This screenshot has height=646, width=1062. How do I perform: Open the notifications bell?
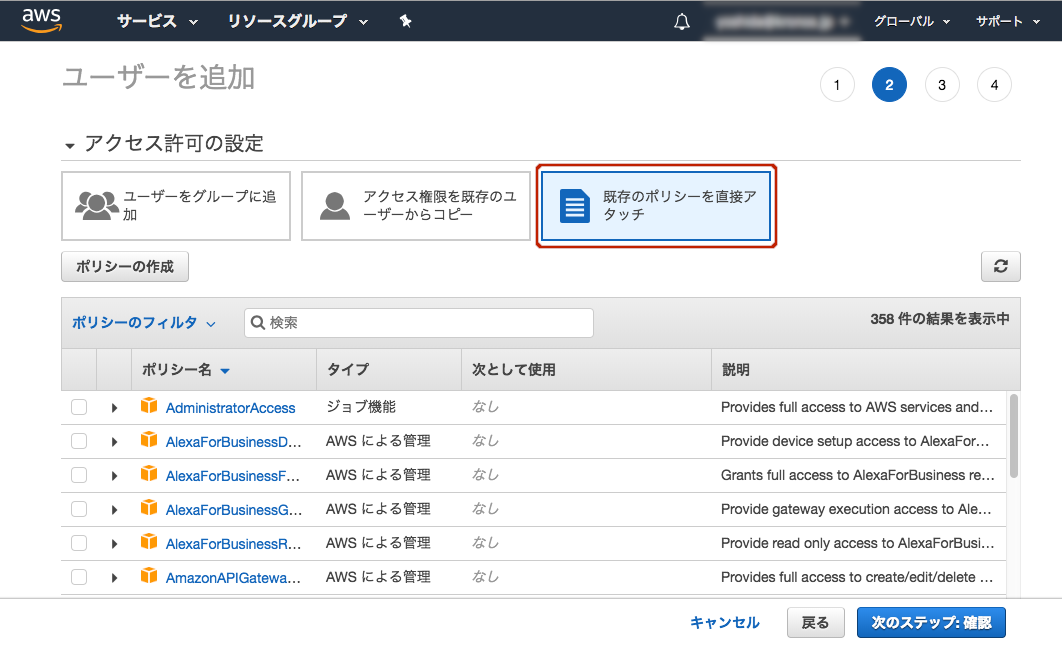click(682, 22)
